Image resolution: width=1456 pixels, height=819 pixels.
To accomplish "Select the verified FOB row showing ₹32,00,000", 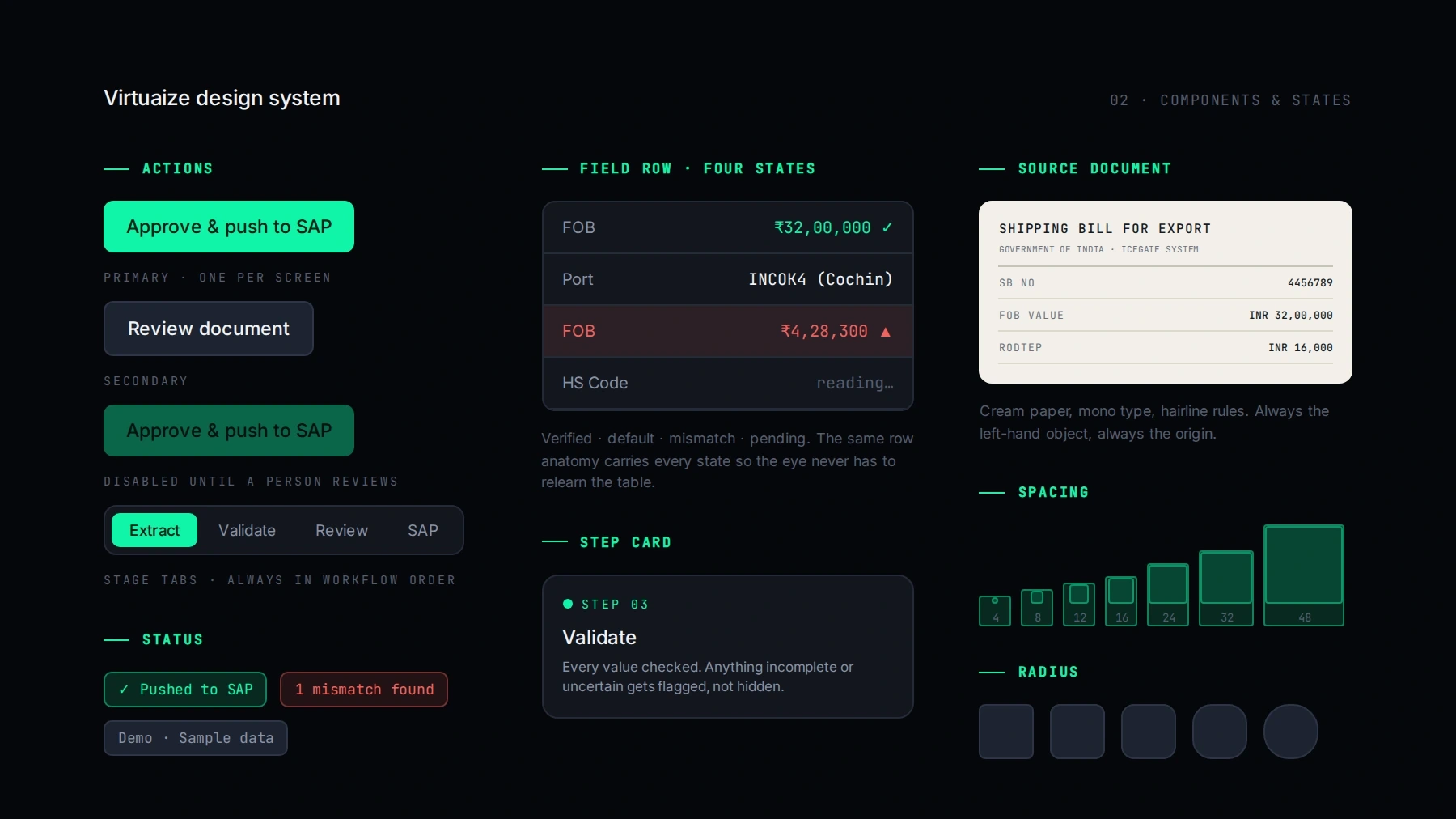I will coord(728,227).
